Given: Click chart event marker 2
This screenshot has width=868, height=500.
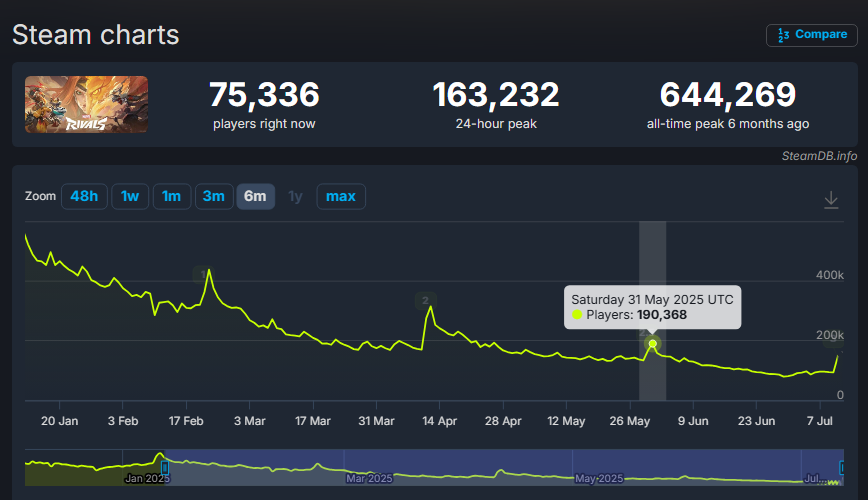Looking at the screenshot, I should point(425,301).
